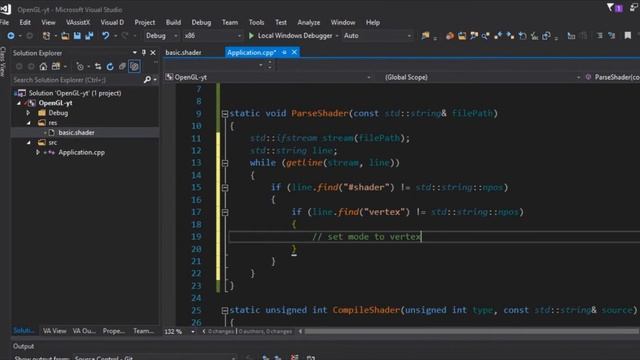Viewport: 640px width, 360px height.
Task: Open the Class View side tab
Action: coord(3,61)
